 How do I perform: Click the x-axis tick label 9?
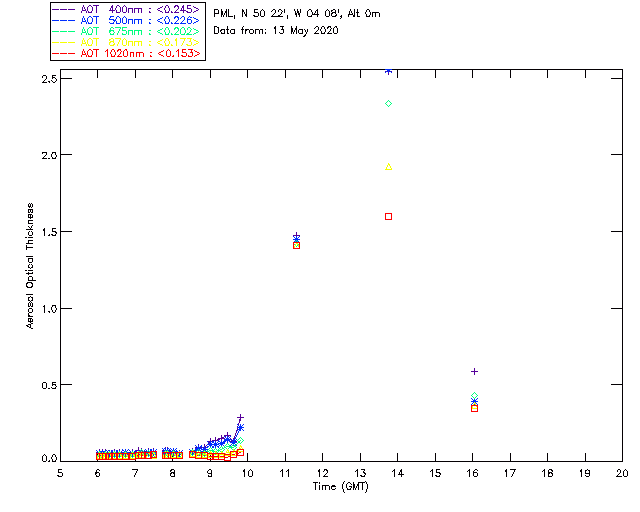click(x=210, y=473)
